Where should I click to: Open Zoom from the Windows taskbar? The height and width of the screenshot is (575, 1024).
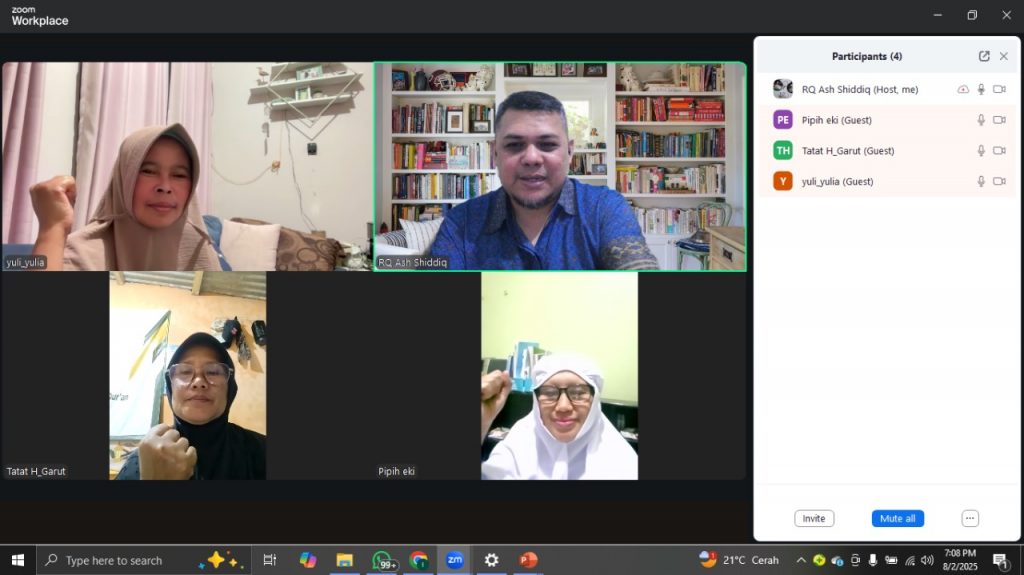coord(454,560)
